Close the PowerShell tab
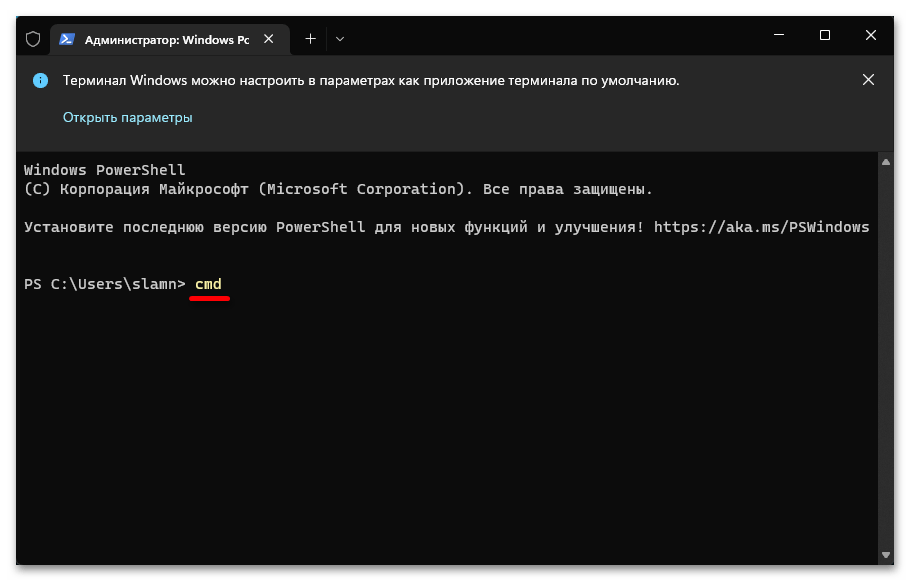Image resolution: width=910 pixels, height=581 pixels. click(x=269, y=39)
